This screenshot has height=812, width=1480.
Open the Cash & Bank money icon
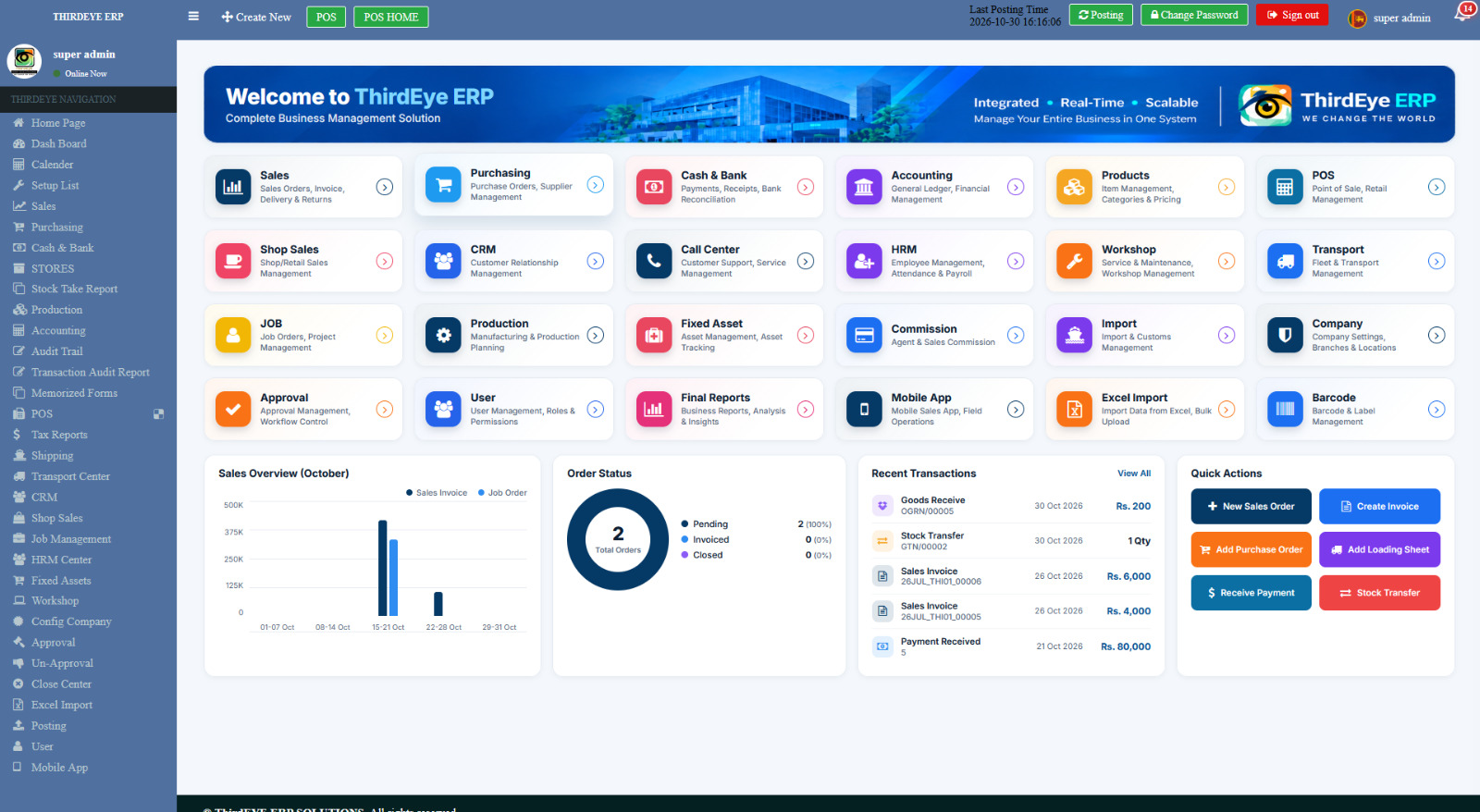tap(654, 187)
